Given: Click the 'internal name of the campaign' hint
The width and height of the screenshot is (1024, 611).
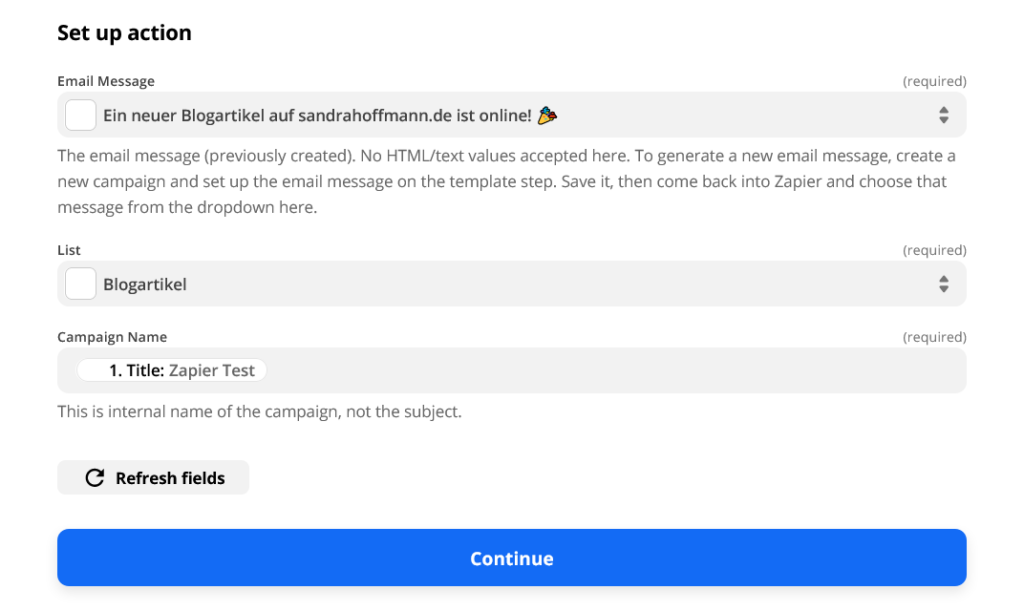Looking at the screenshot, I should (259, 412).
